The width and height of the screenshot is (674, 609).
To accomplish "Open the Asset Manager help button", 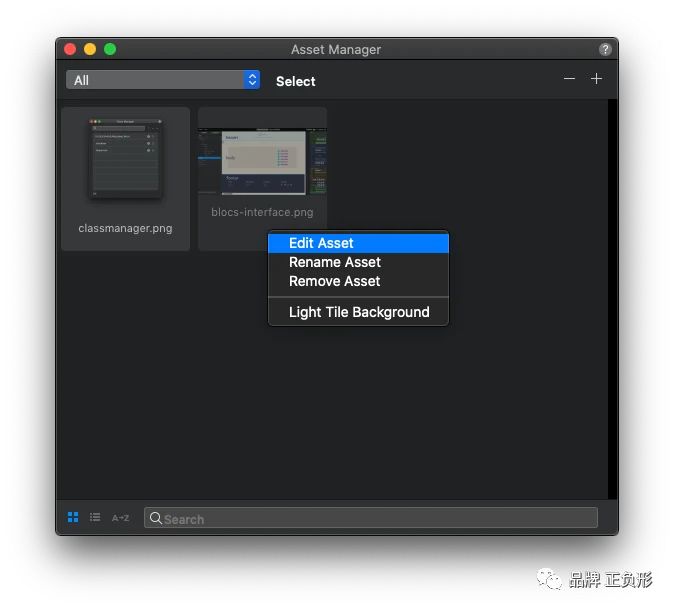I will pyautogui.click(x=605, y=49).
